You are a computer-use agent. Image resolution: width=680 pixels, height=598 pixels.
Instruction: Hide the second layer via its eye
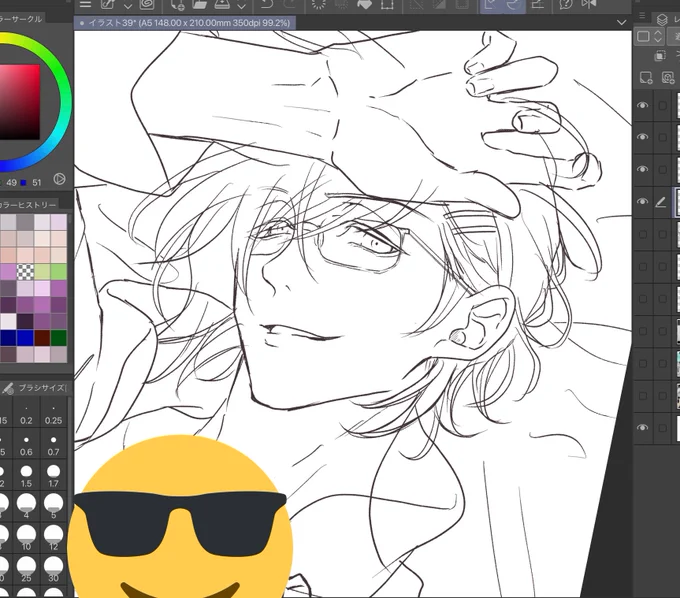point(643,137)
